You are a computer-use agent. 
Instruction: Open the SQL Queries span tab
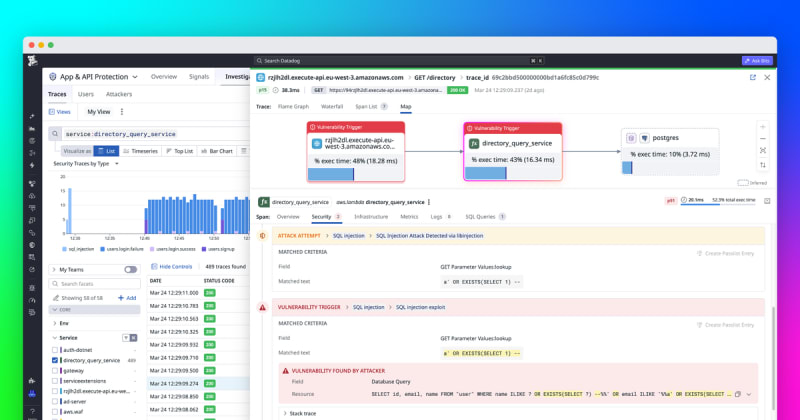point(479,216)
